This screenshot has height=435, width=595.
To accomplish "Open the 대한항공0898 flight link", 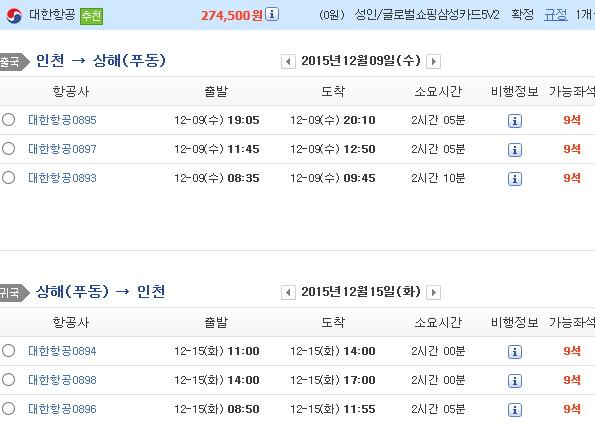I will click(x=62, y=380).
